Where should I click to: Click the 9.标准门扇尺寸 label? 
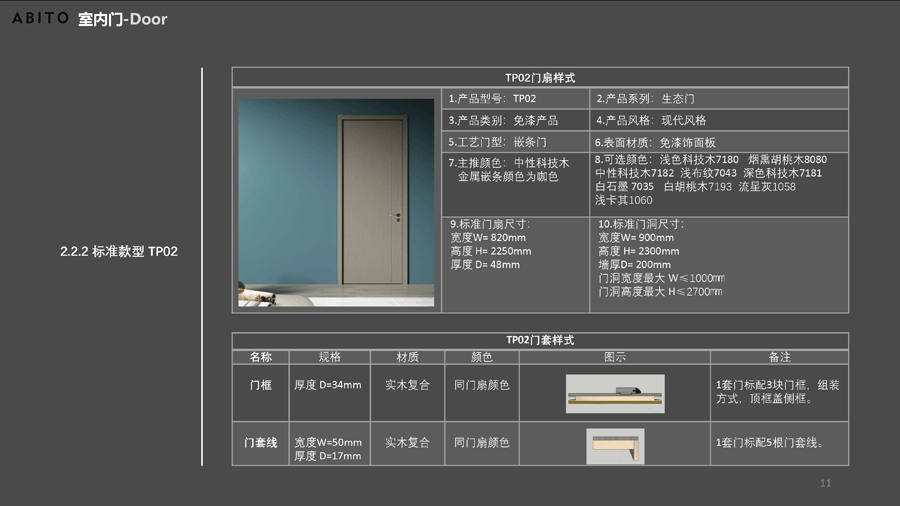(x=490, y=224)
